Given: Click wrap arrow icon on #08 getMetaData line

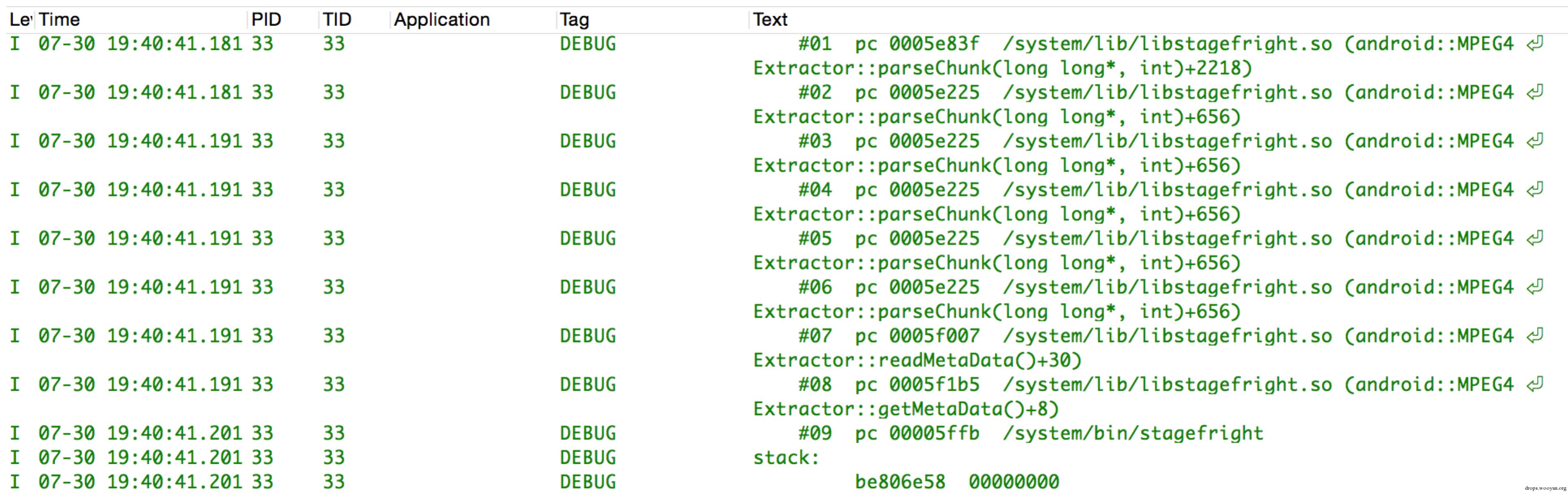Looking at the screenshot, I should tap(1535, 384).
